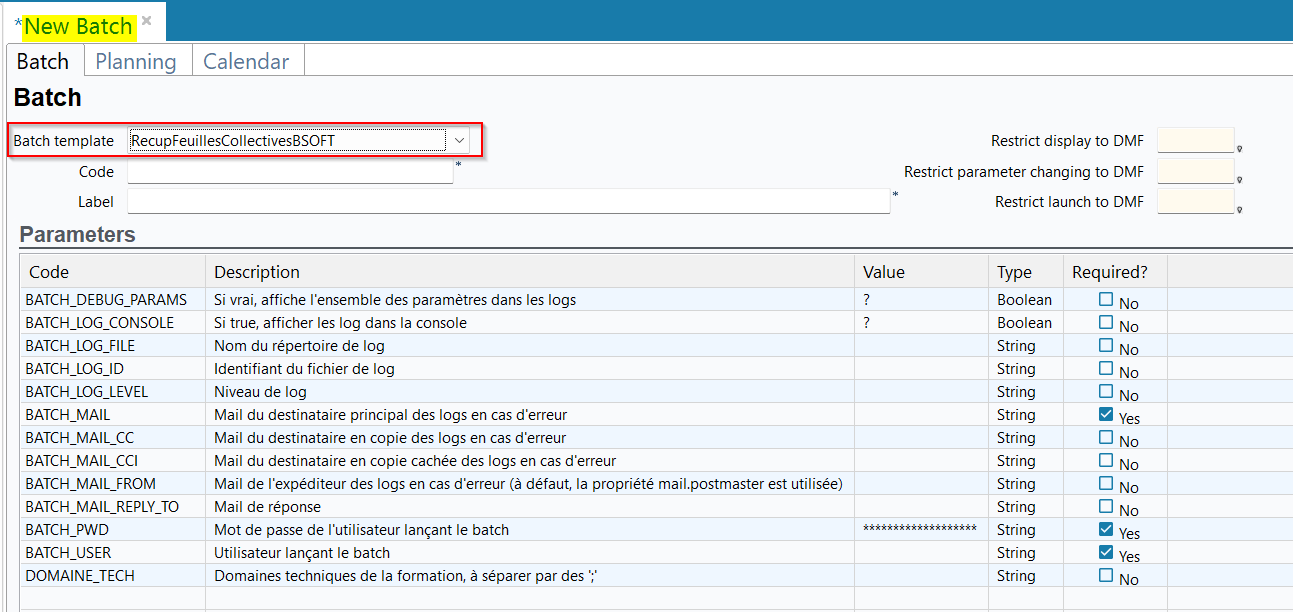Click the Restrict display to DMF field
Screen dimensions: 1293x612
(x=1195, y=141)
